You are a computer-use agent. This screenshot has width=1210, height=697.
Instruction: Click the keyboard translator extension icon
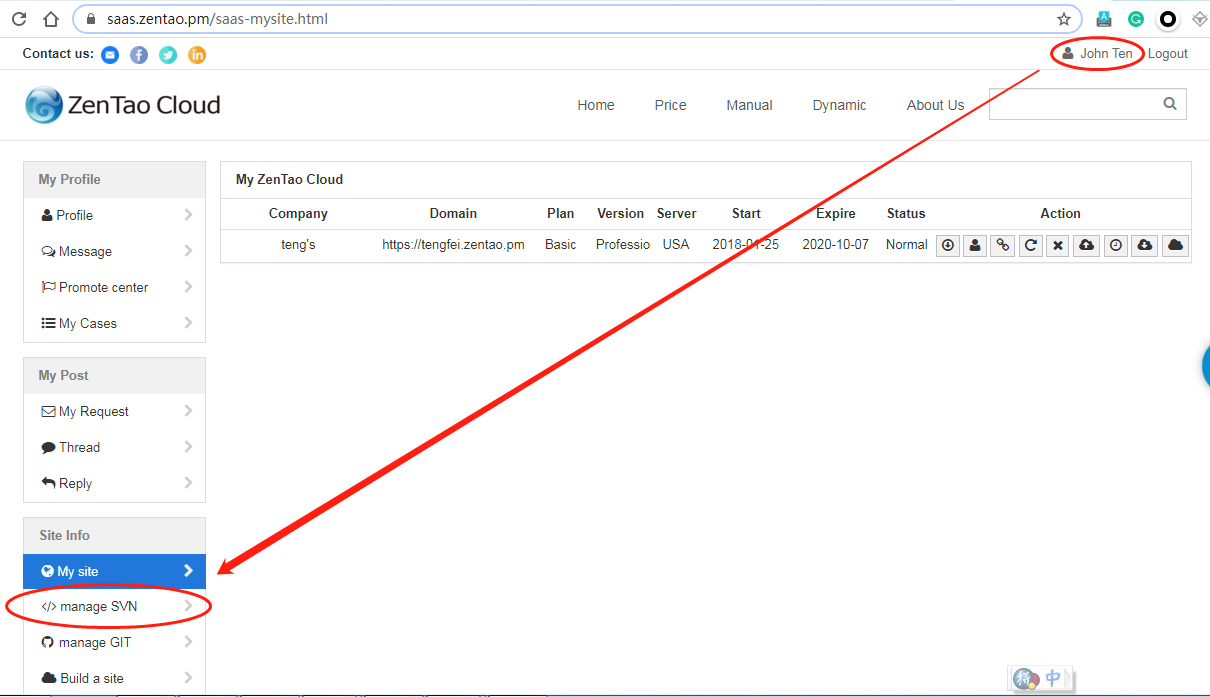click(x=1104, y=19)
